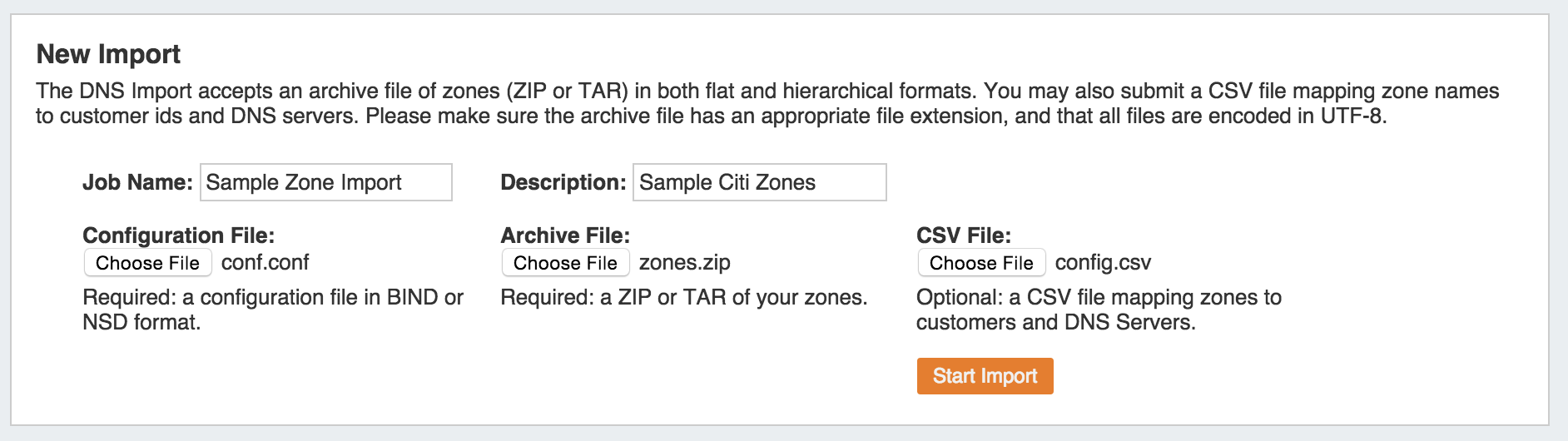
Task: Click the 'CSV File:' label
Action: point(964,235)
